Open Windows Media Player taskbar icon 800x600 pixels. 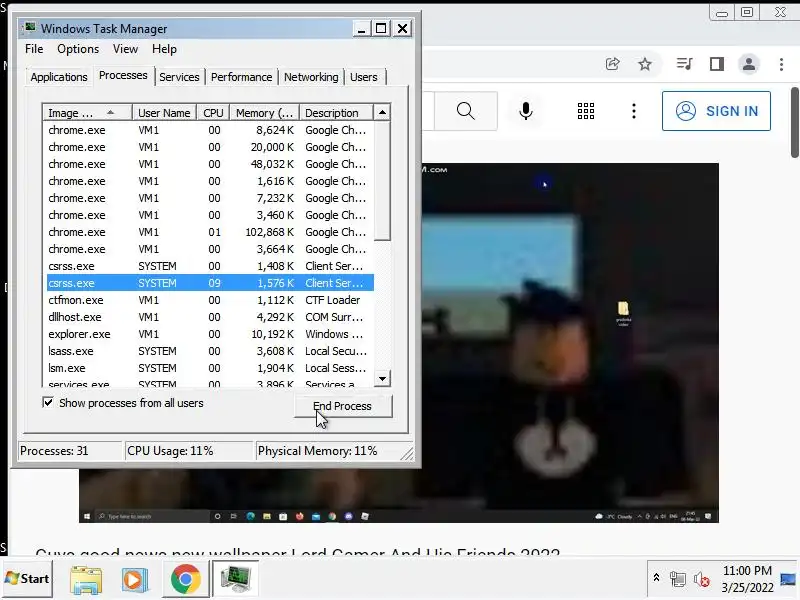(x=135, y=580)
